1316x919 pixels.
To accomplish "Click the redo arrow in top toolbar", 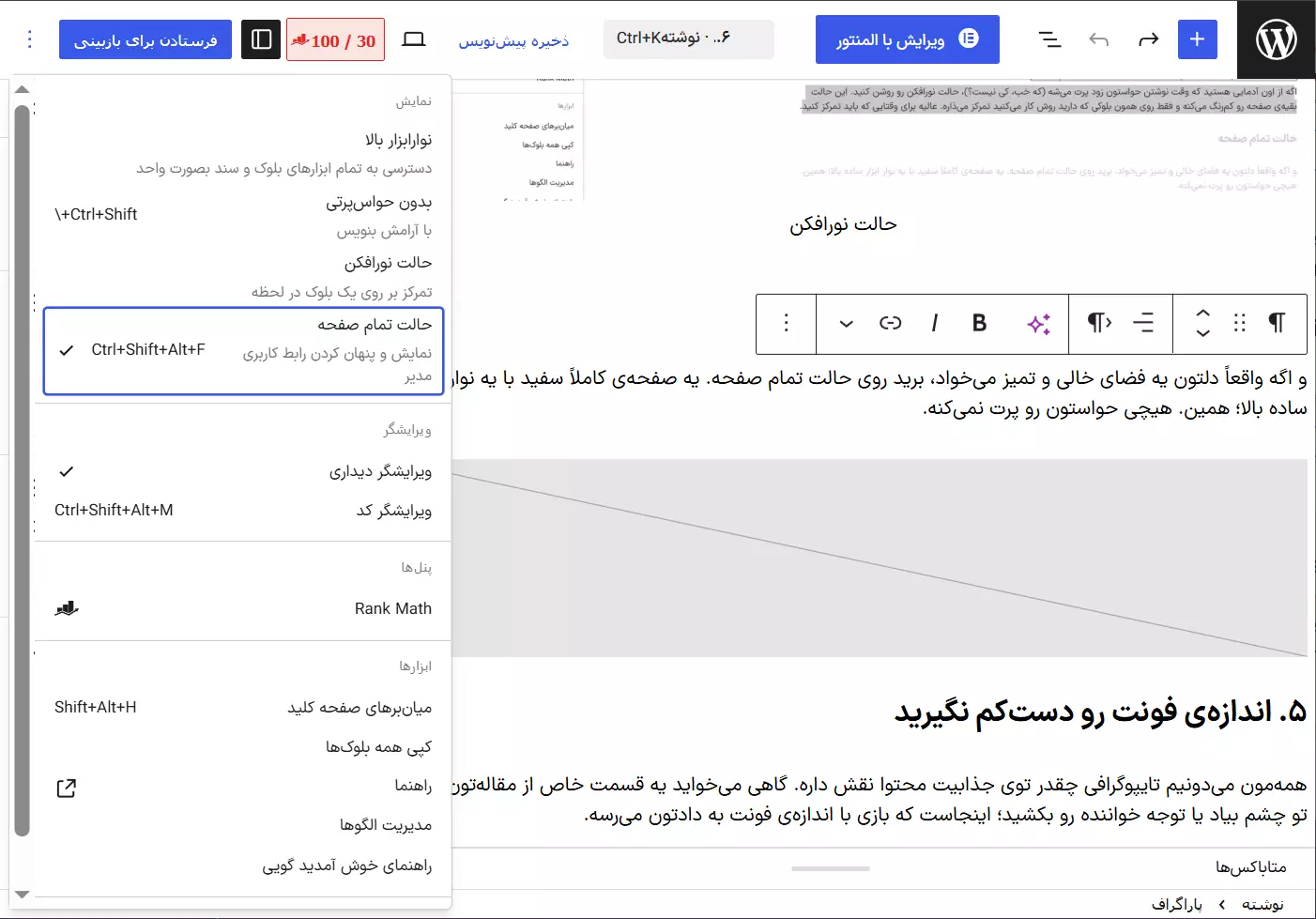I will (1148, 39).
